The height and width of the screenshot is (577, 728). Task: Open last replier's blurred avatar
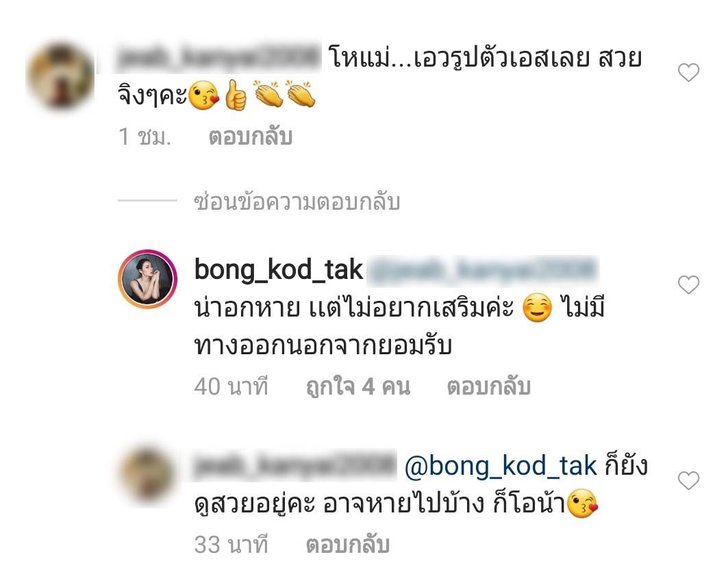(148, 474)
